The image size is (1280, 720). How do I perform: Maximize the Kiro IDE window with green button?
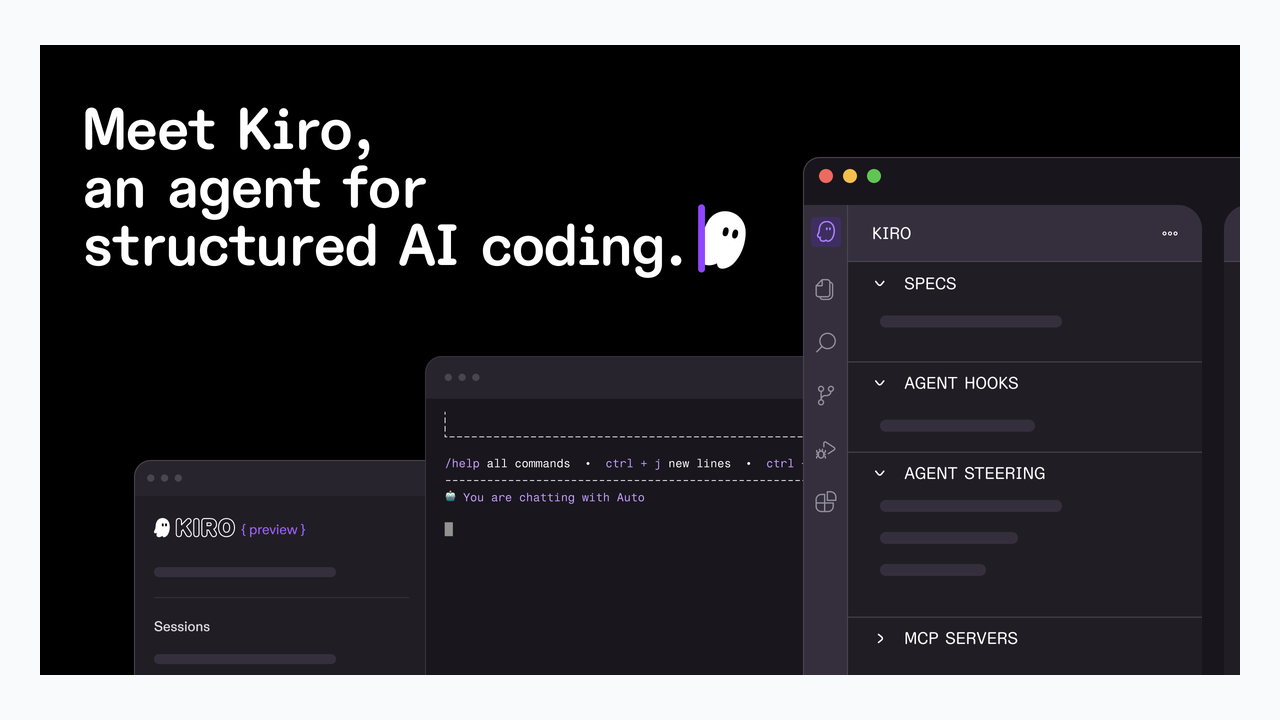874,176
